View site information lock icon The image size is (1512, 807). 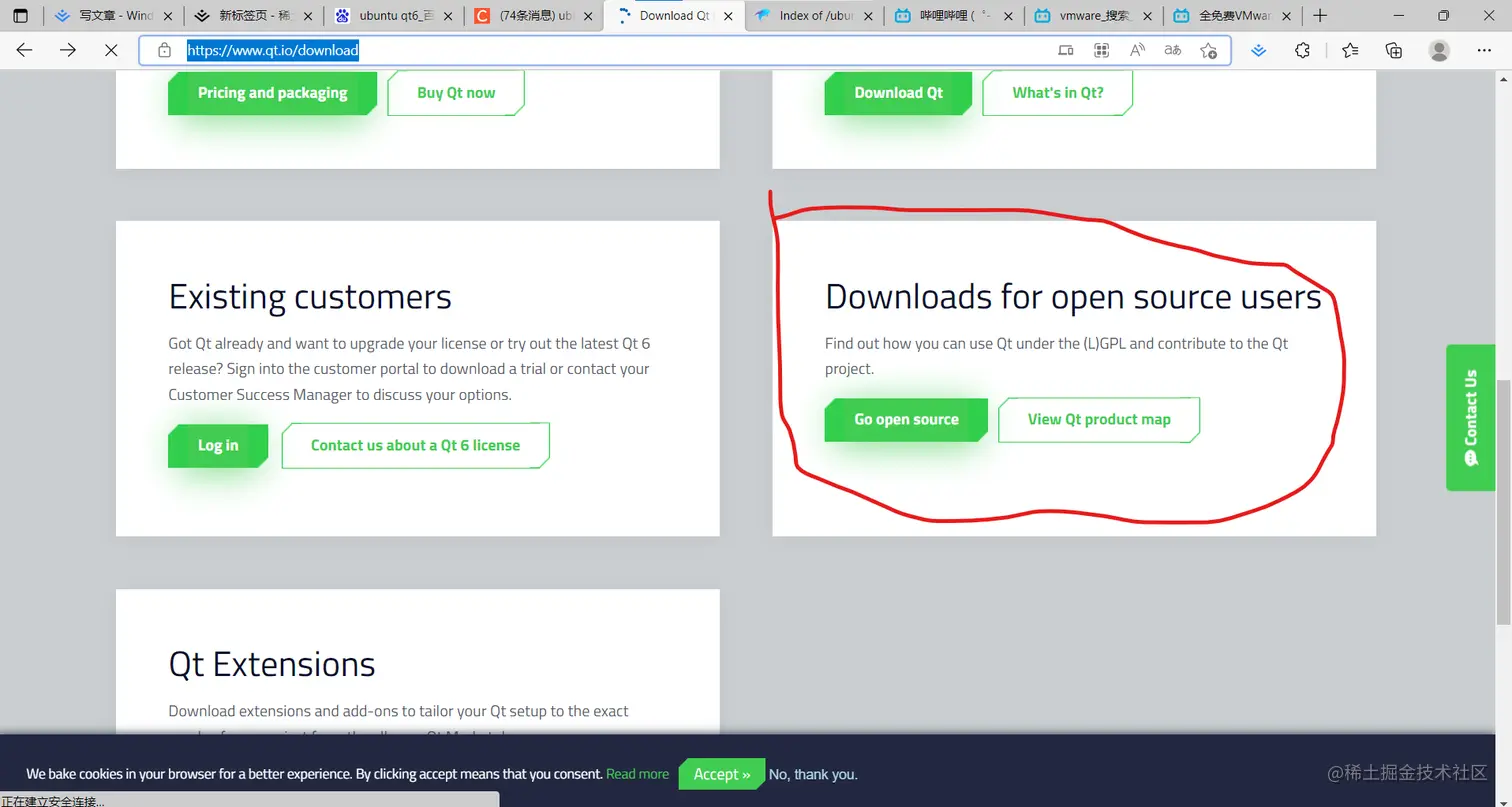tap(164, 50)
